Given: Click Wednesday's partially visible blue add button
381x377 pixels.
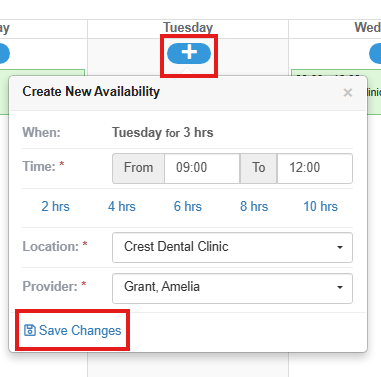Looking at the screenshot, I should click(375, 53).
